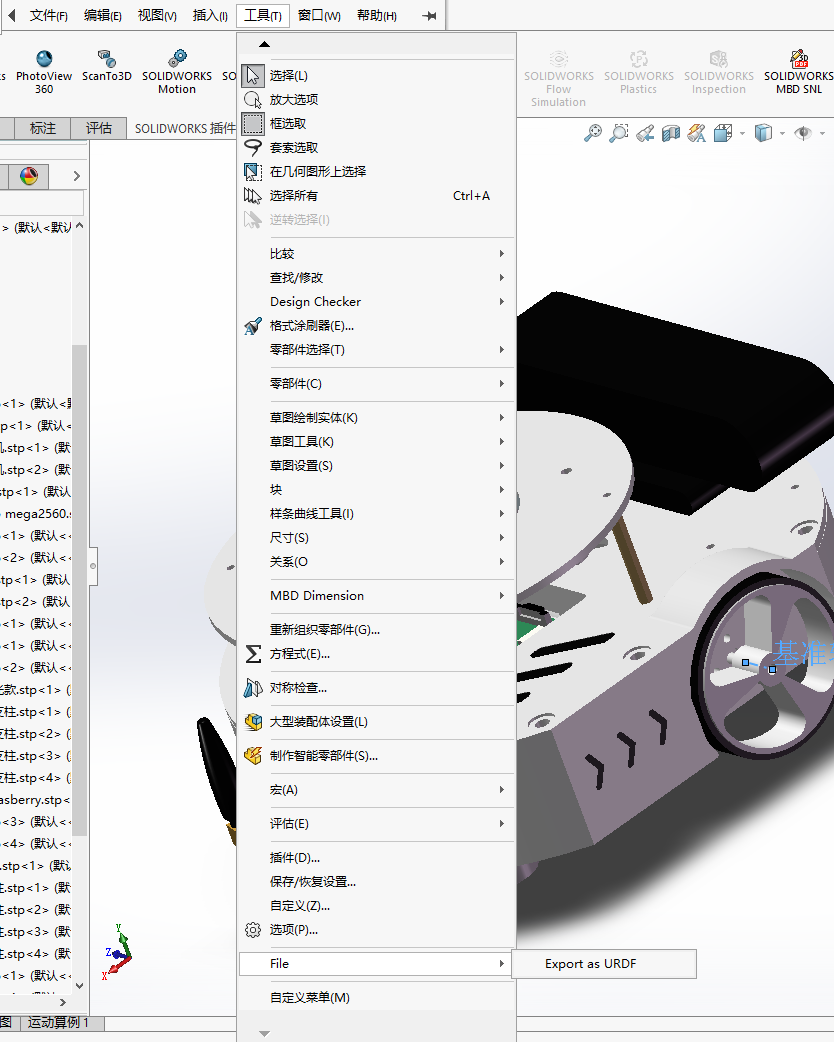Image resolution: width=834 pixels, height=1042 pixels.
Task: Expand the 零部件 submenu arrow
Action: tap(500, 384)
